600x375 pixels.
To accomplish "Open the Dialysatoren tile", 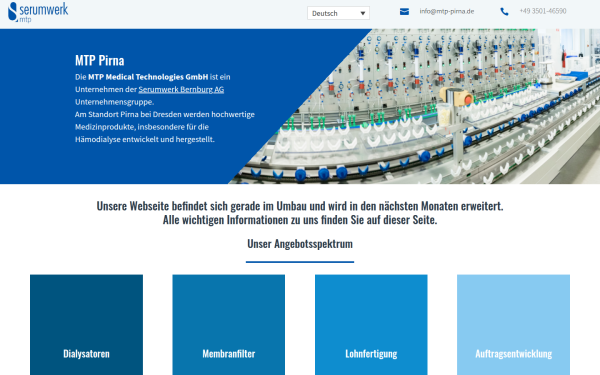I will pos(86,324).
